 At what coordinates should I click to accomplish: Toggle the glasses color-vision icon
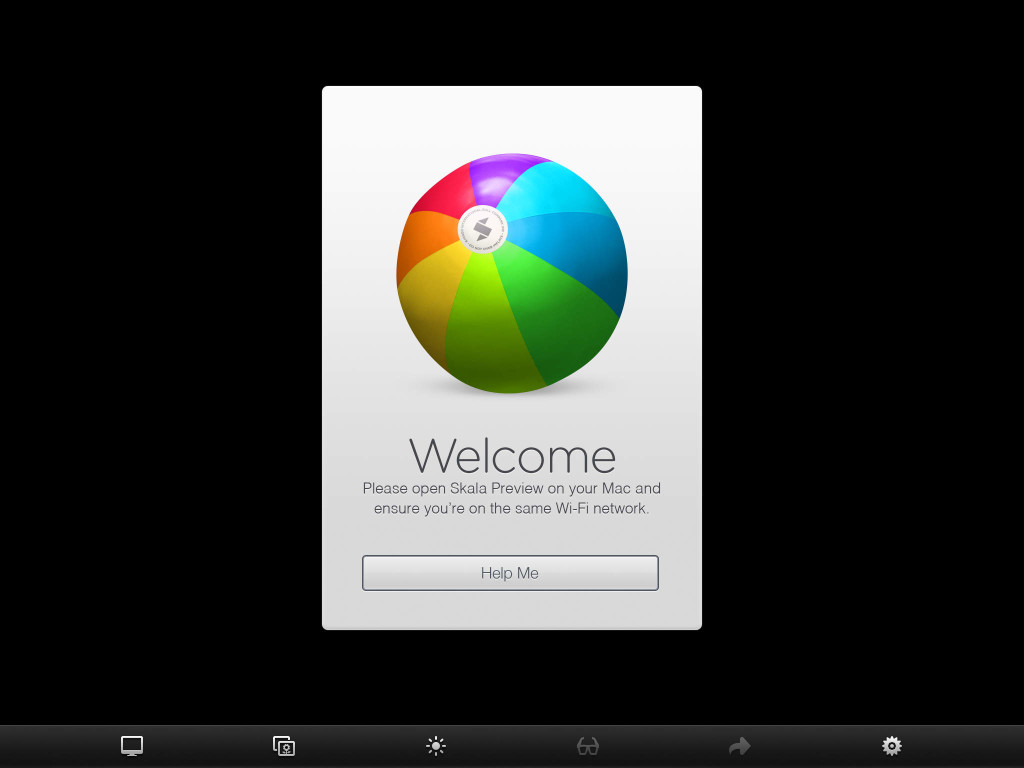(588, 746)
